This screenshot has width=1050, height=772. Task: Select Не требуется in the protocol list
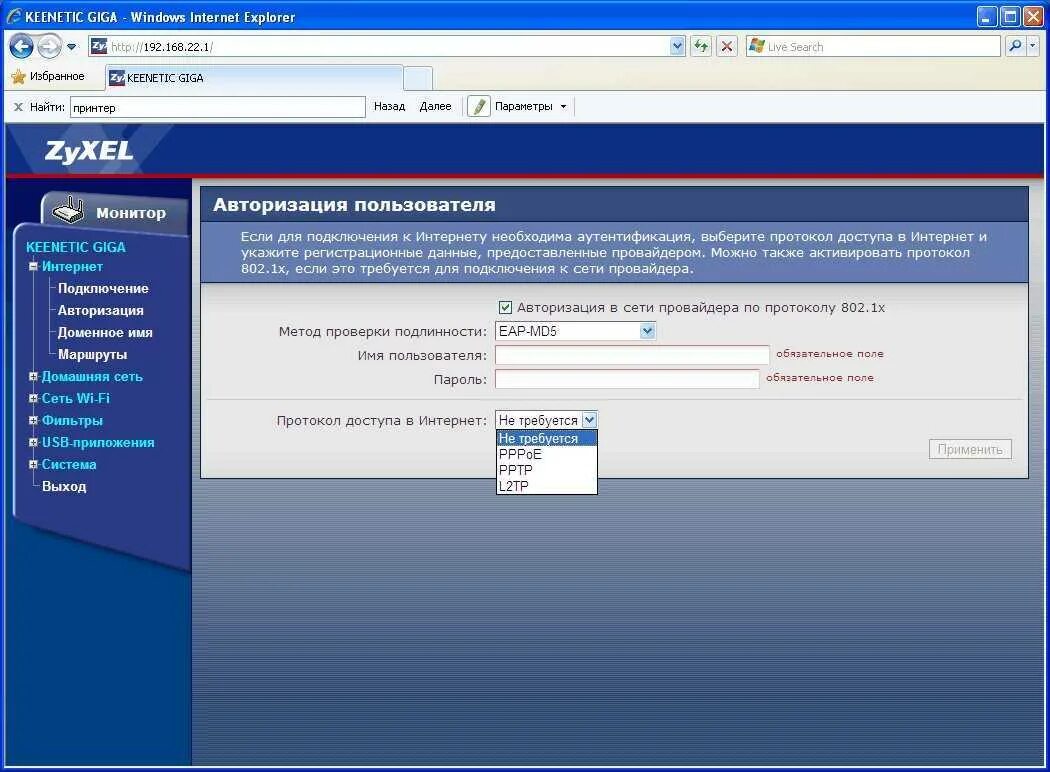point(546,438)
